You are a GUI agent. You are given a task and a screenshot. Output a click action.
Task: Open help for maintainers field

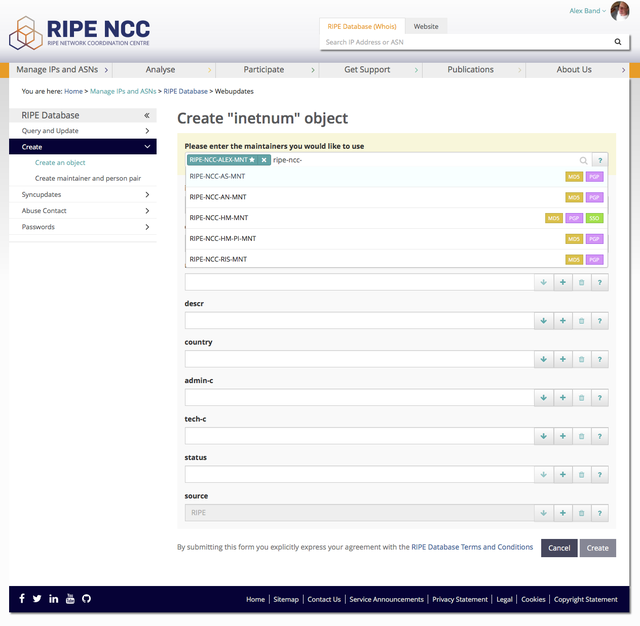tap(600, 160)
